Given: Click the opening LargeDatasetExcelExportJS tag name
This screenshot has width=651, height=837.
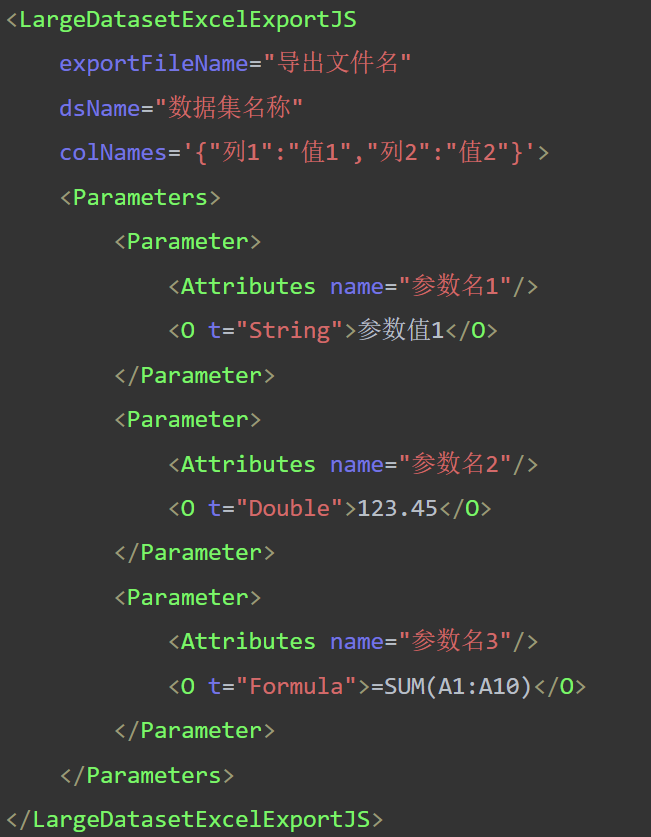Looking at the screenshot, I should (187, 19).
